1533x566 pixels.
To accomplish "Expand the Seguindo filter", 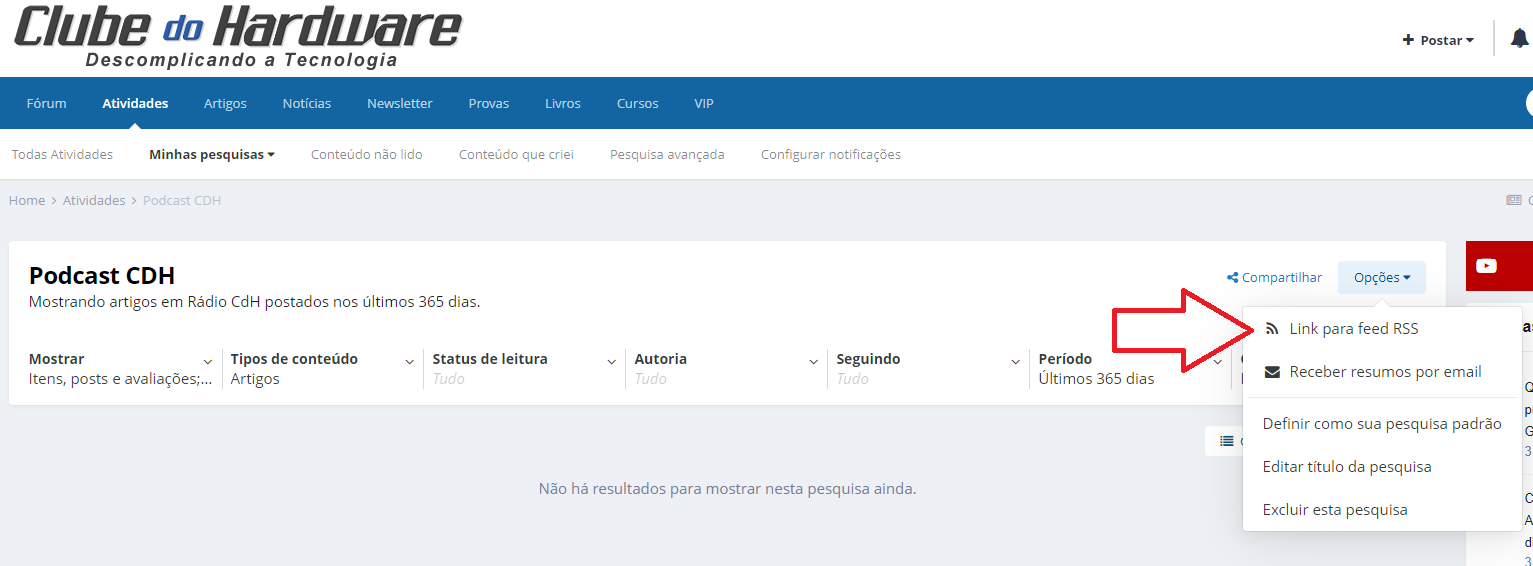I will 929,369.
